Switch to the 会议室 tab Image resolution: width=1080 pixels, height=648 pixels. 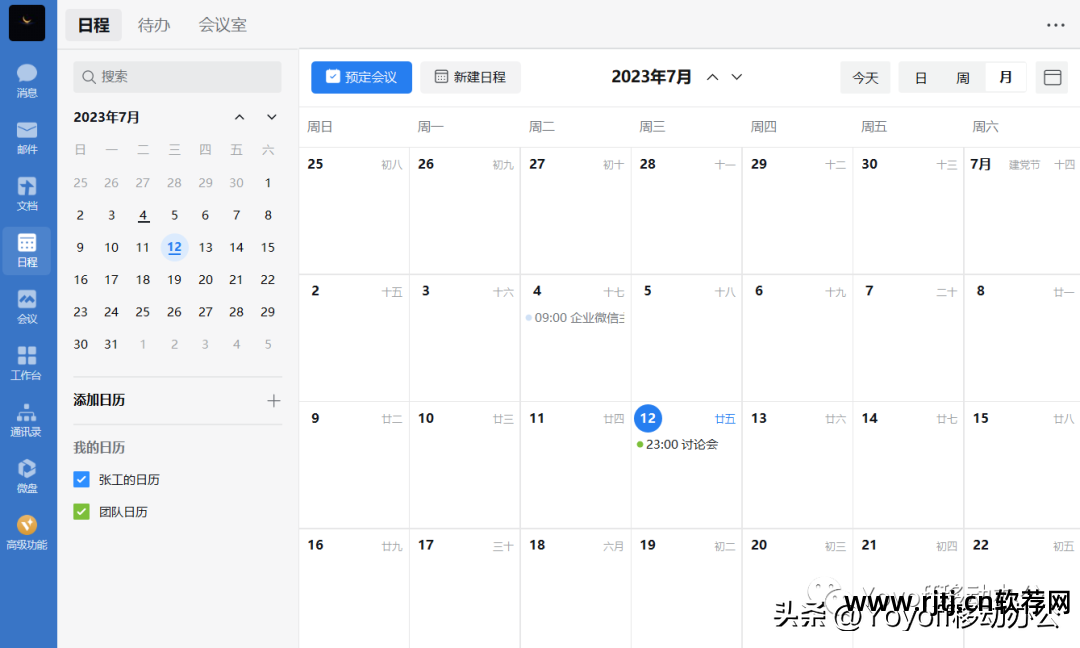[x=222, y=24]
